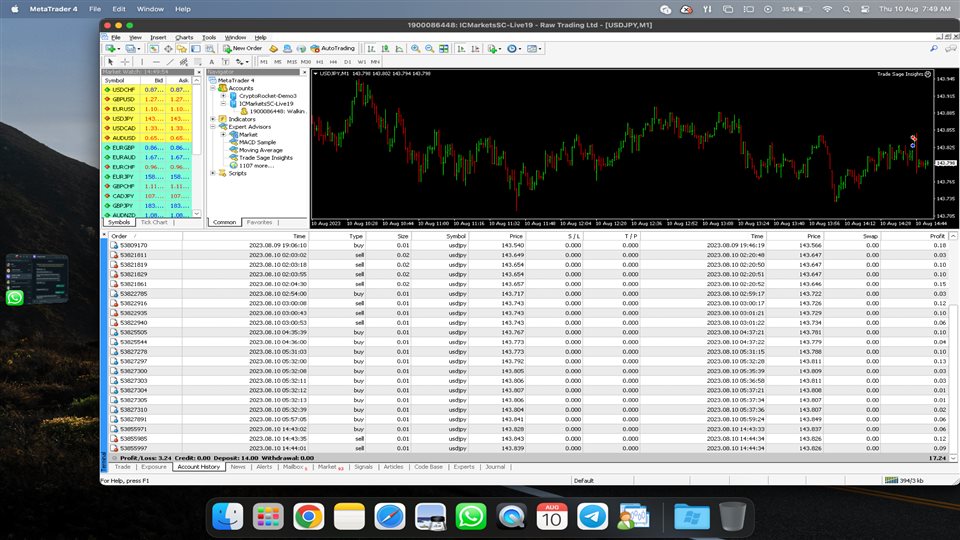Open the Profiles toolbar icon

pyautogui.click(x=130, y=48)
